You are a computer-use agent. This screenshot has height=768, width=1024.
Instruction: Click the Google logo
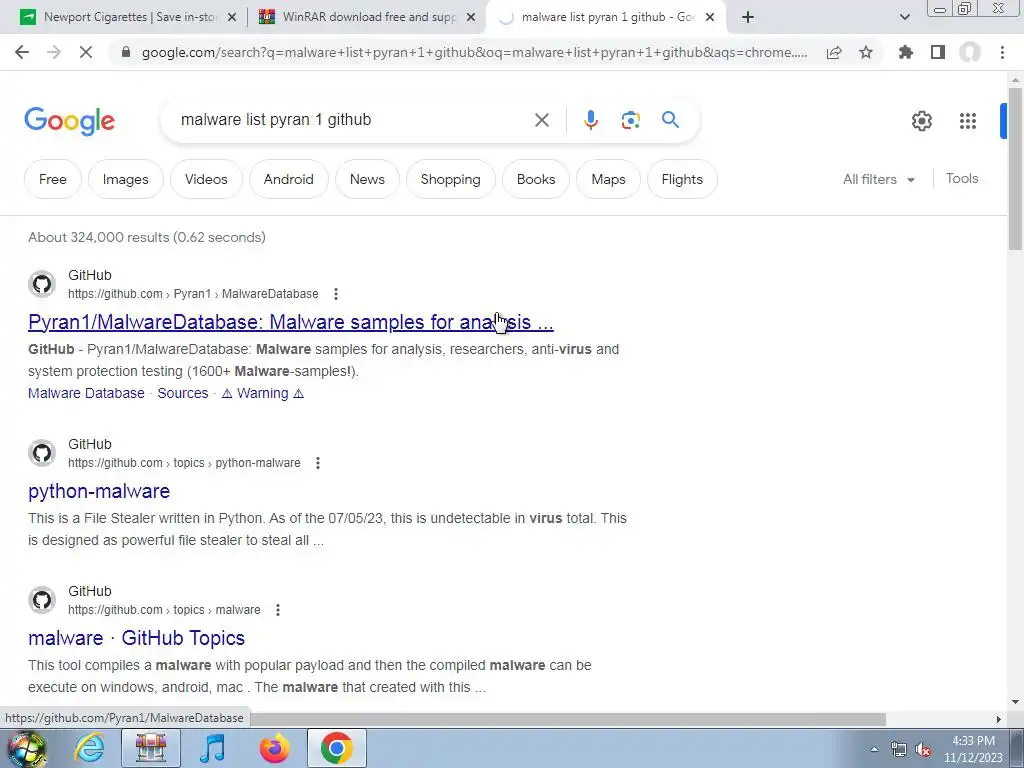coord(69,121)
